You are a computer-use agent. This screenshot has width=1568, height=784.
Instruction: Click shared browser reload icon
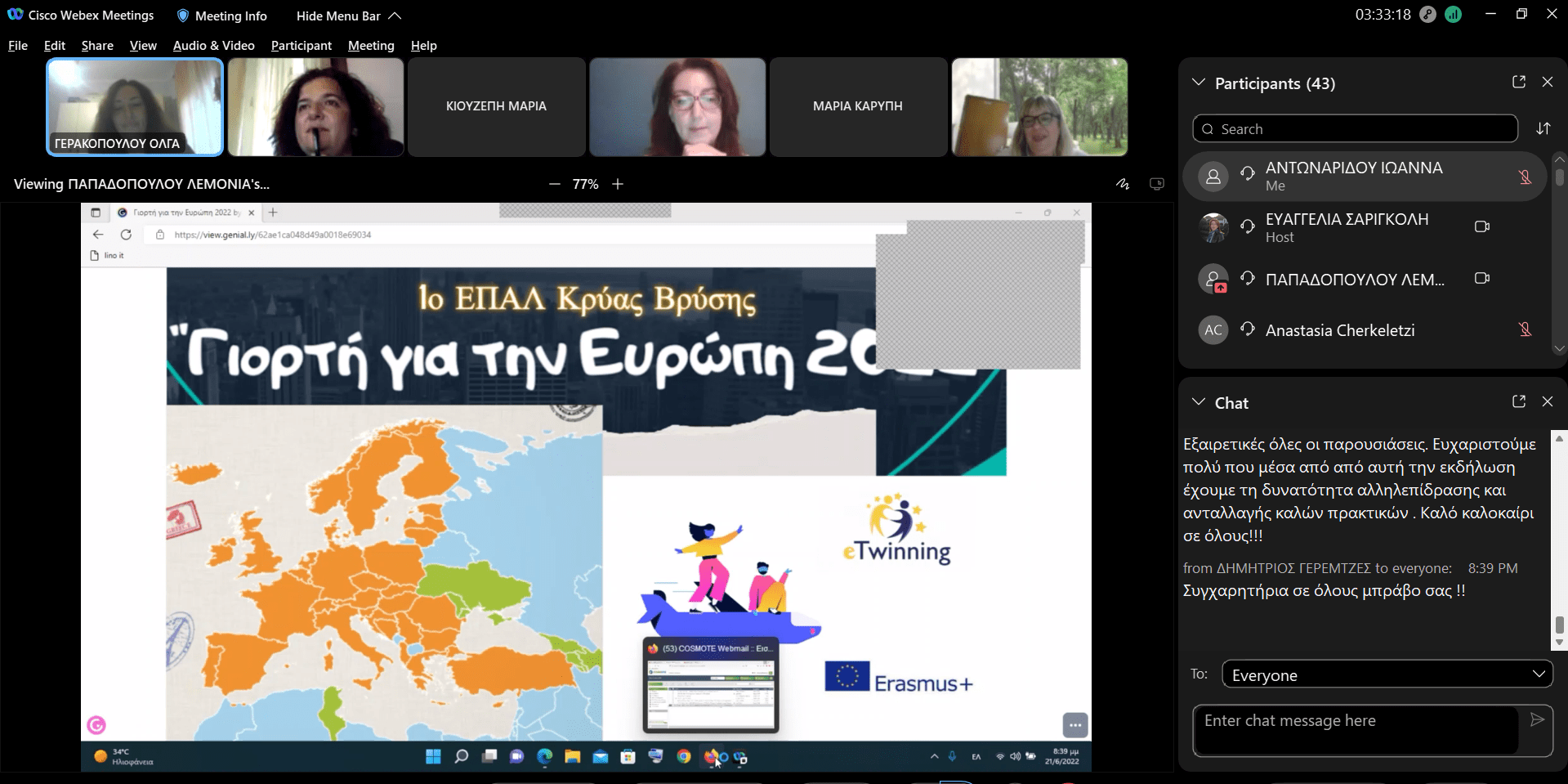click(x=126, y=235)
